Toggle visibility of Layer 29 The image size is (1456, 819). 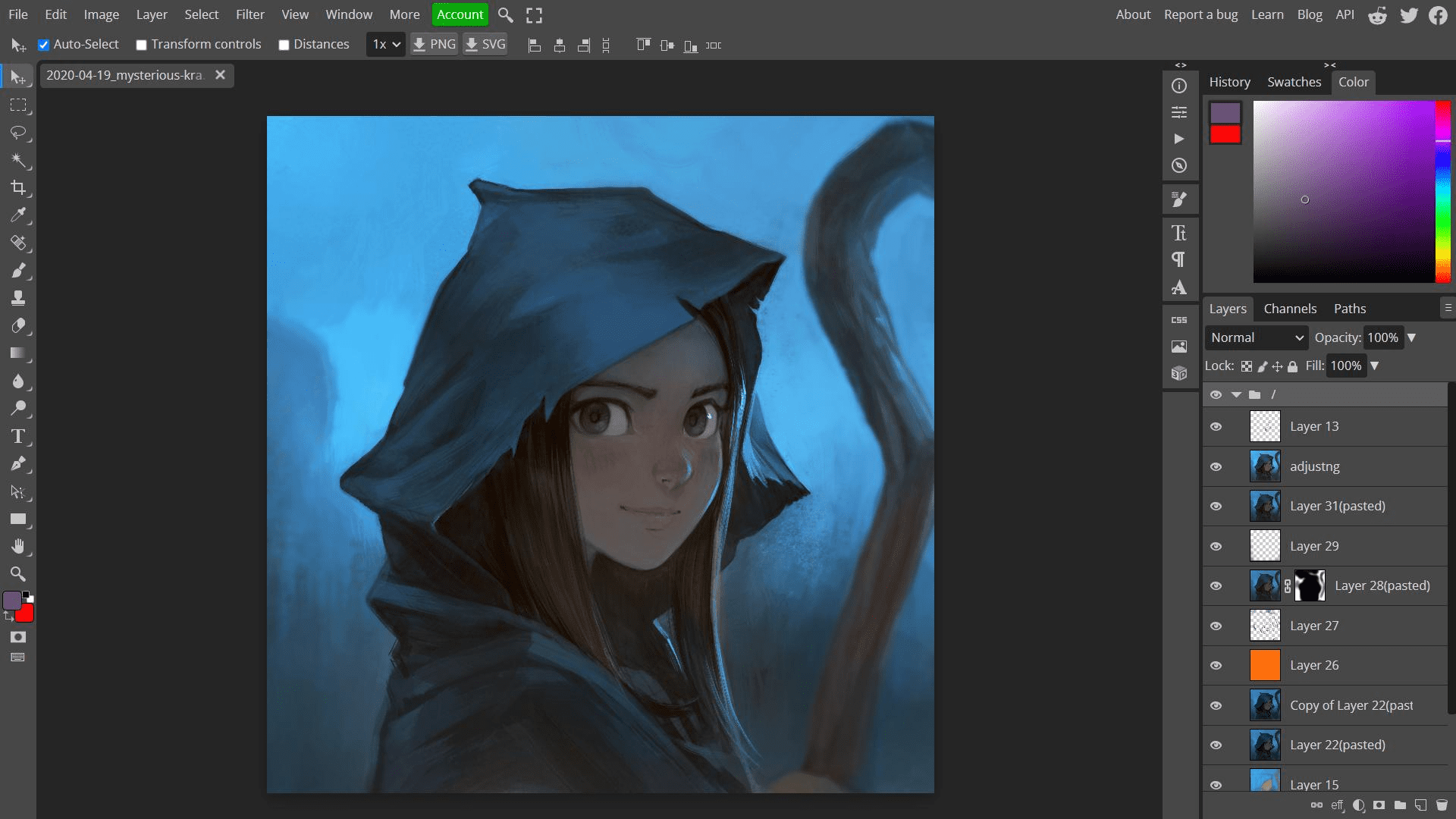(1217, 546)
